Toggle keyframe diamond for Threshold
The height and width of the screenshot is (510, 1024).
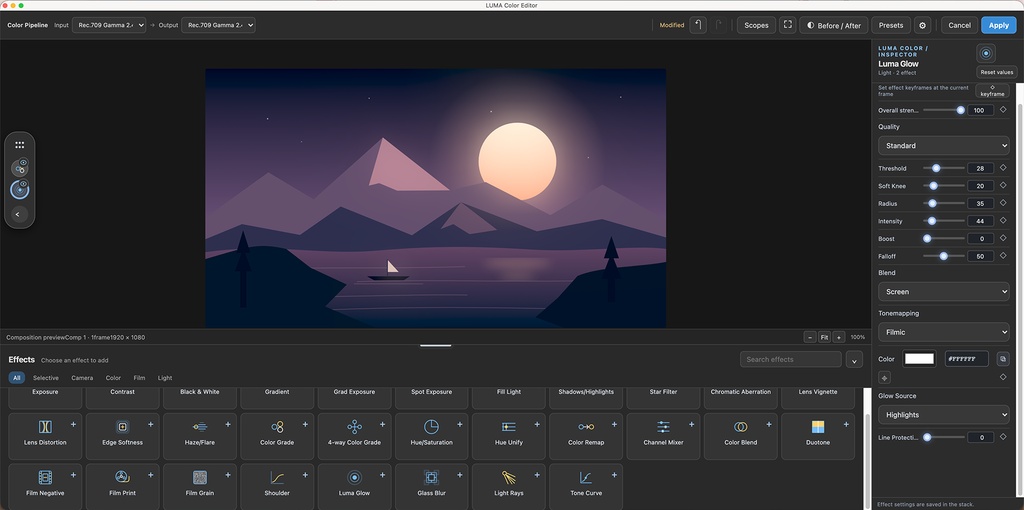(1003, 168)
